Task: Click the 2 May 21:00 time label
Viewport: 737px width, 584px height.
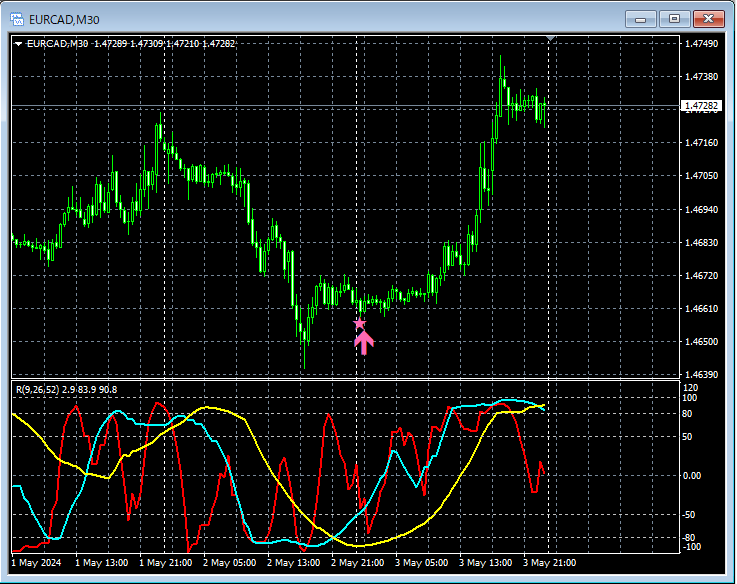Action: click(x=359, y=563)
